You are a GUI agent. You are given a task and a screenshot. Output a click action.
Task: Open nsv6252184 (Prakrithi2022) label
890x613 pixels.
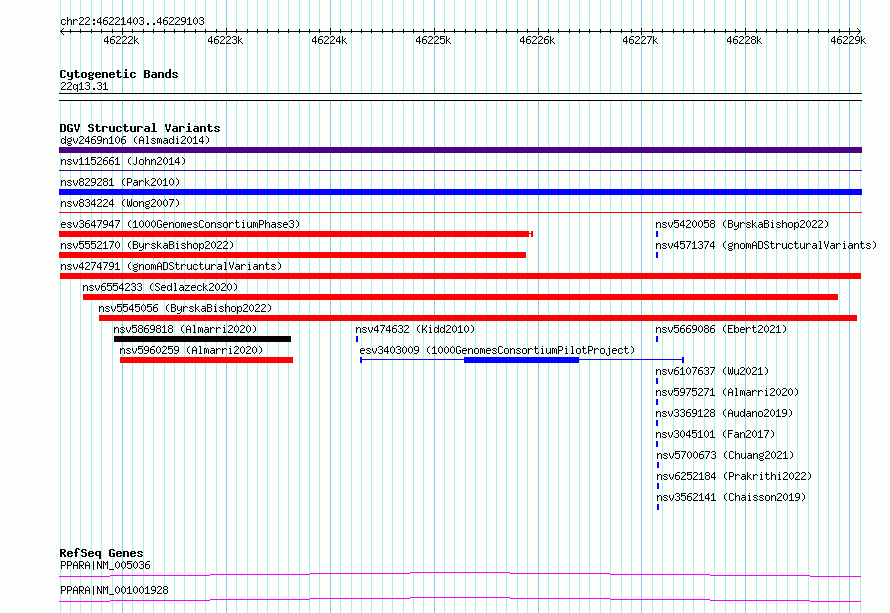[x=734, y=476]
